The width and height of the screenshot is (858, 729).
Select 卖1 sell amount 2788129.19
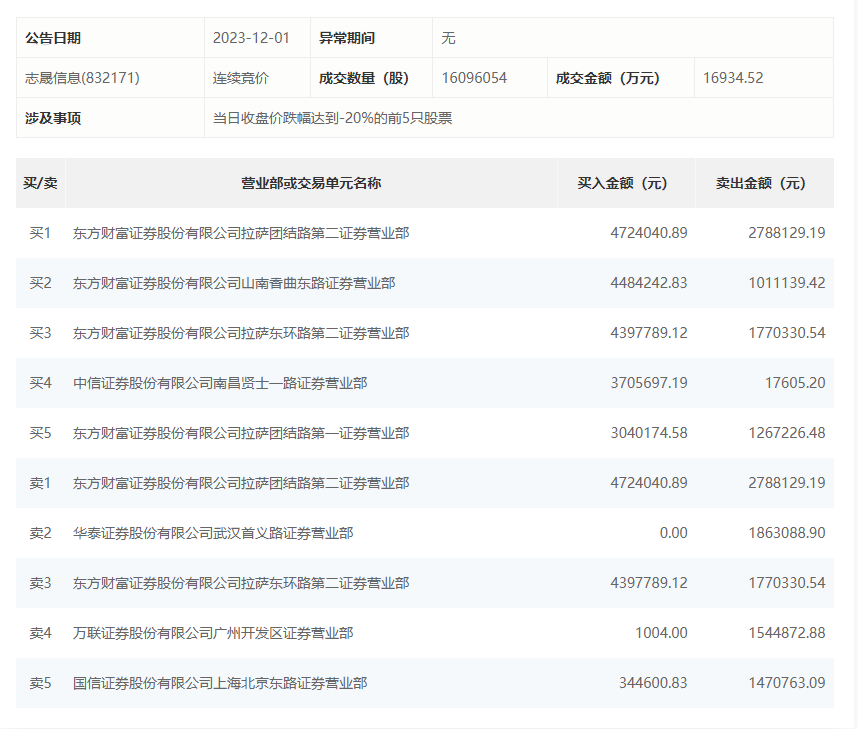pos(787,483)
